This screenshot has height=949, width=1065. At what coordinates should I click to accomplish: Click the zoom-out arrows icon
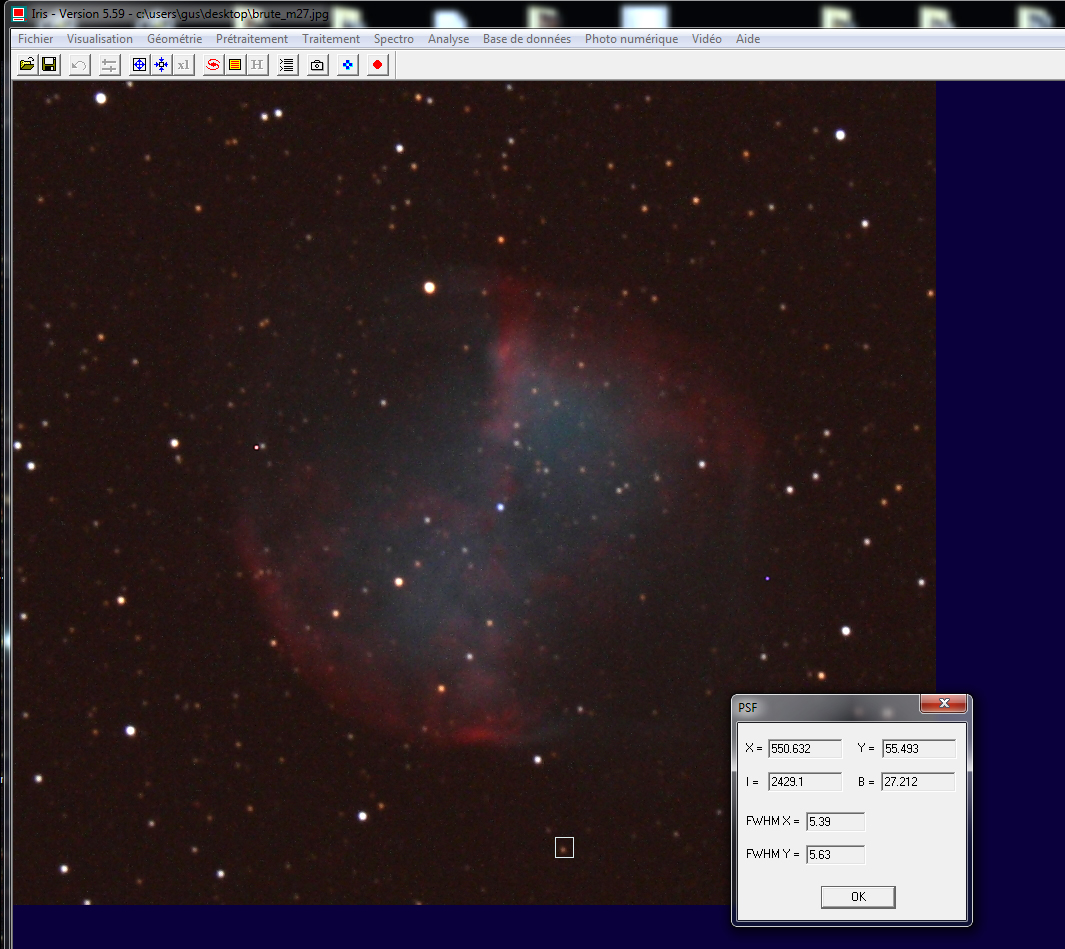pyautogui.click(x=161, y=65)
